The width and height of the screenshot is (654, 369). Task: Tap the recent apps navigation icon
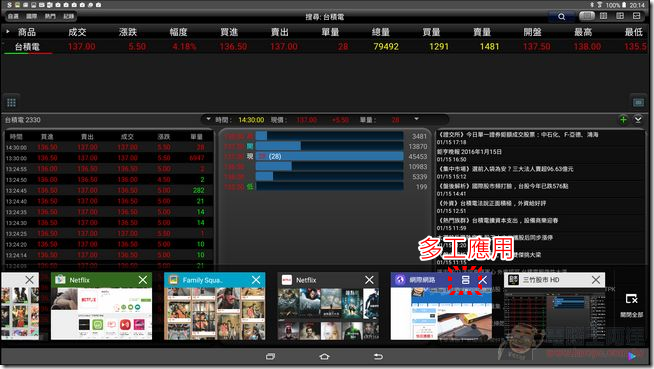point(270,356)
